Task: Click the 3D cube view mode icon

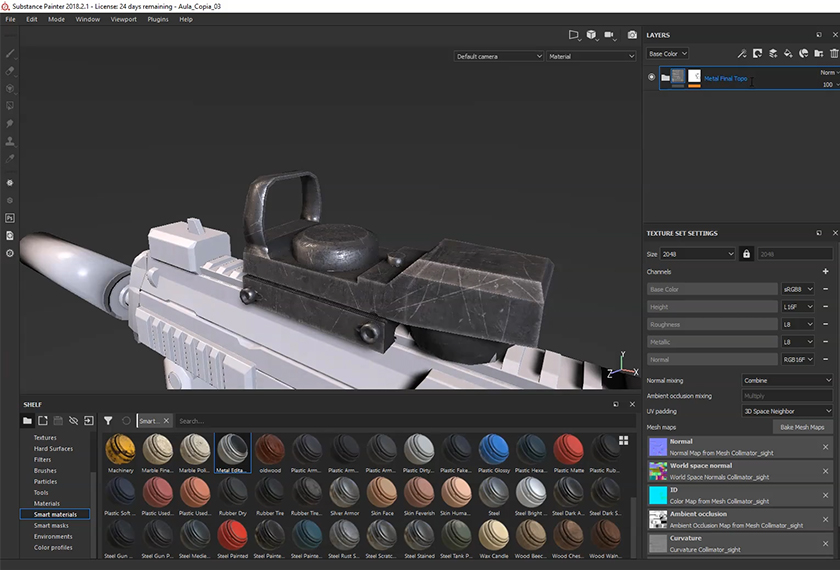Action: click(592, 35)
